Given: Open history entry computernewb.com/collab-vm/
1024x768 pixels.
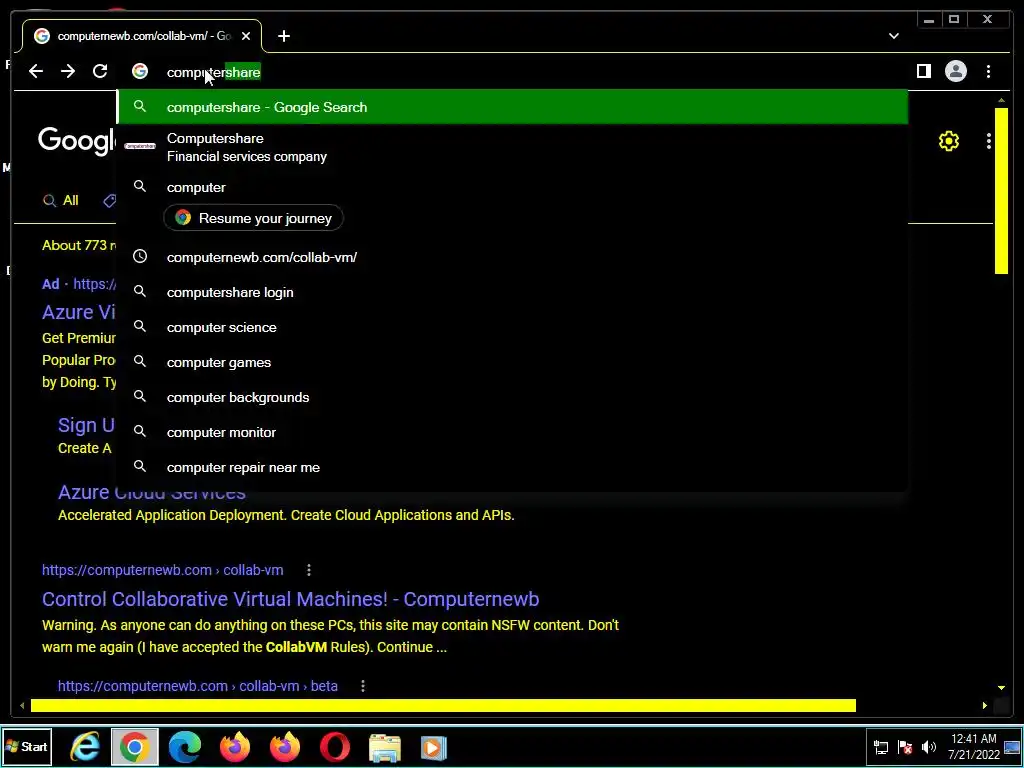Looking at the screenshot, I should 513,257.
